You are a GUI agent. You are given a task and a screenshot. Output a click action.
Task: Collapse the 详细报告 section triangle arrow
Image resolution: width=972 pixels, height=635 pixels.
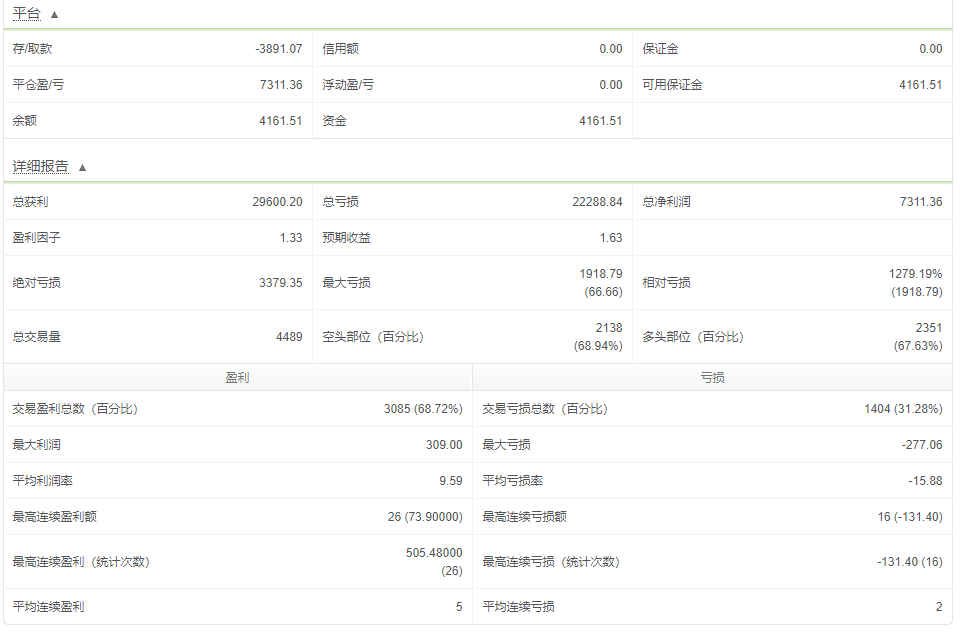(82, 167)
